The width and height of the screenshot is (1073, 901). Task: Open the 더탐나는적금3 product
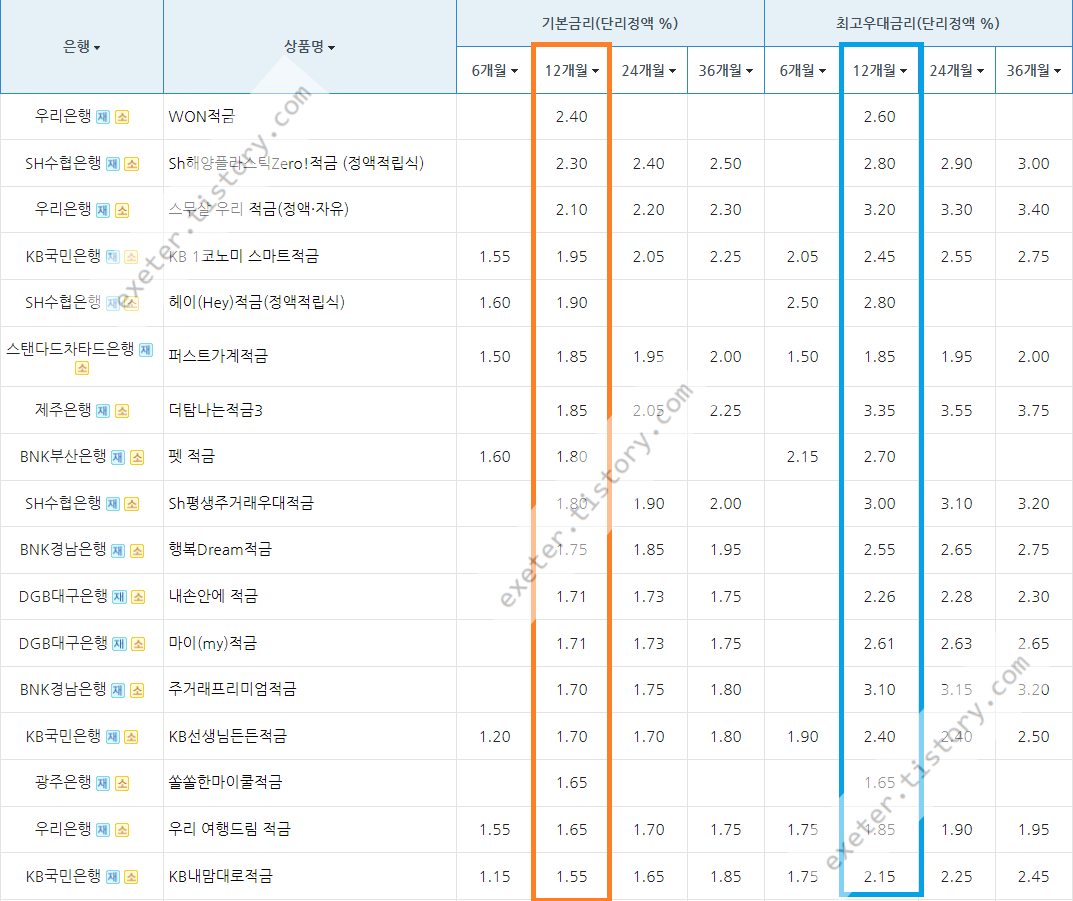click(216, 410)
